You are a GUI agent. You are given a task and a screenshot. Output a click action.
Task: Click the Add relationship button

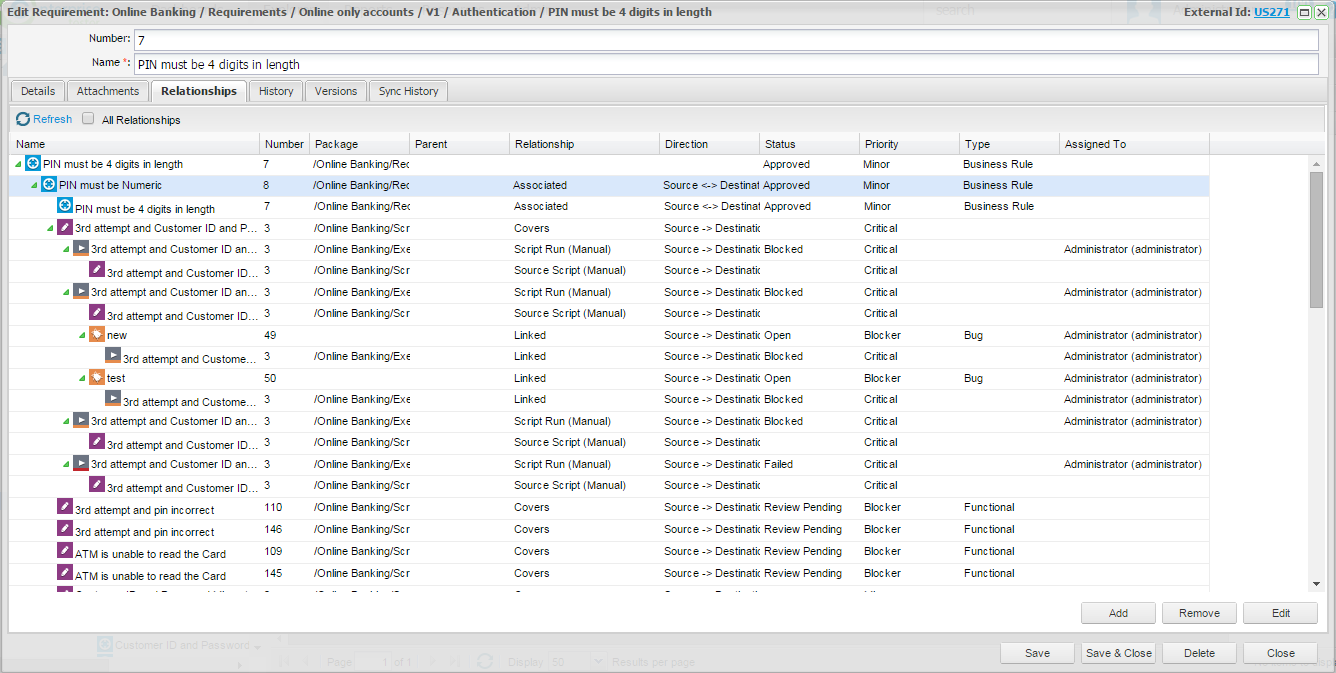point(1118,613)
